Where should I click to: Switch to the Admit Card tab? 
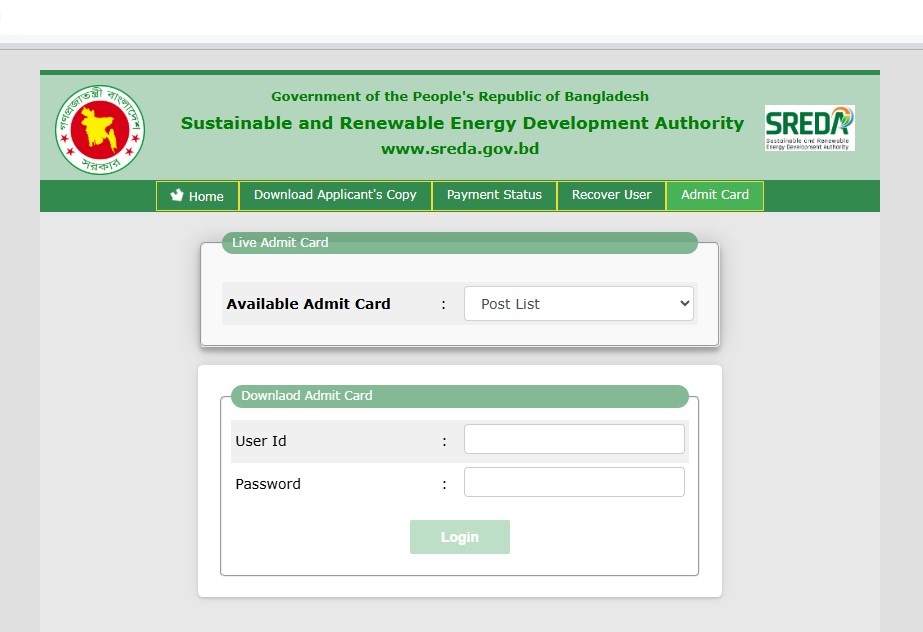point(714,195)
